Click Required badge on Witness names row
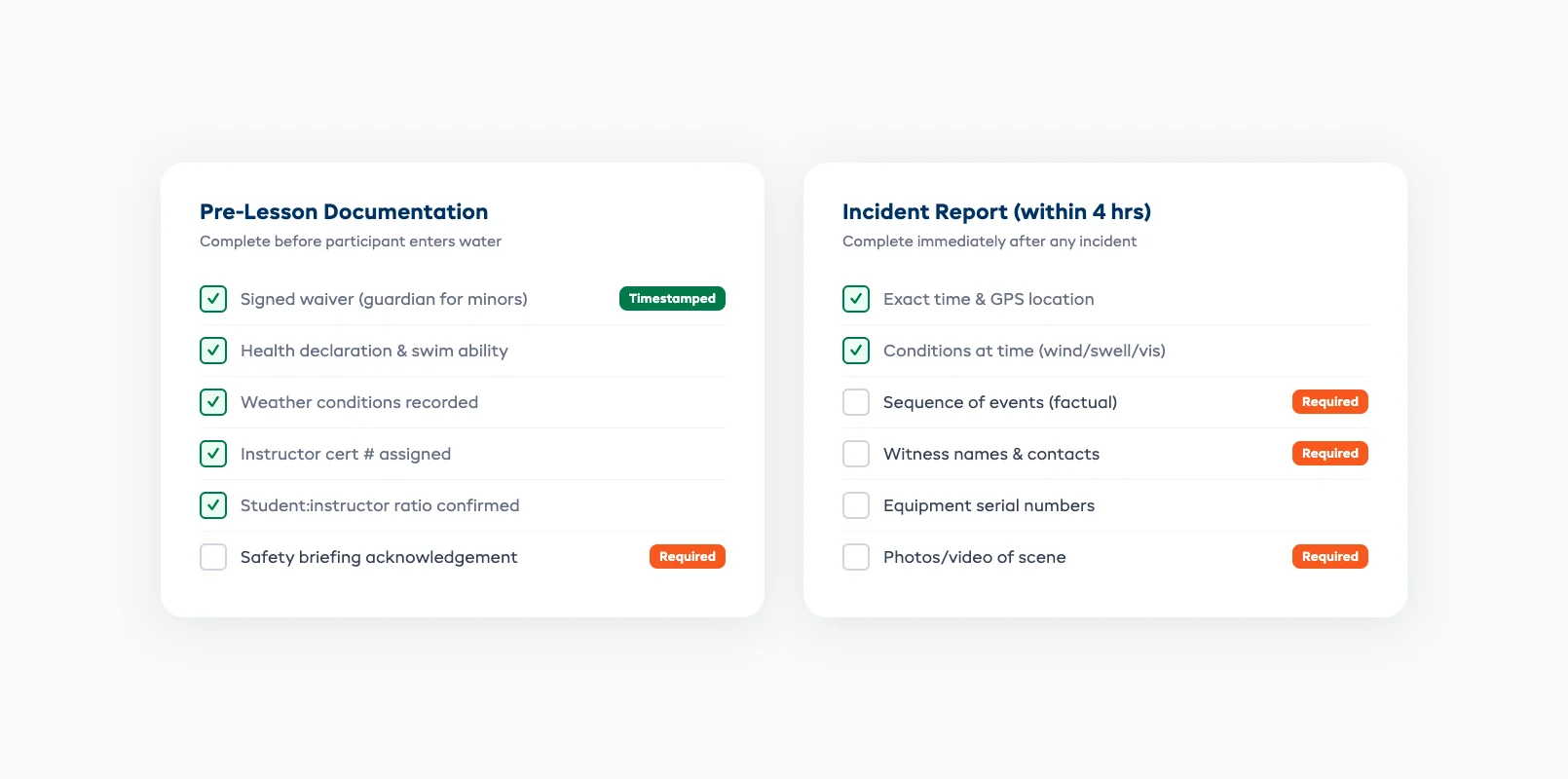 click(x=1329, y=453)
